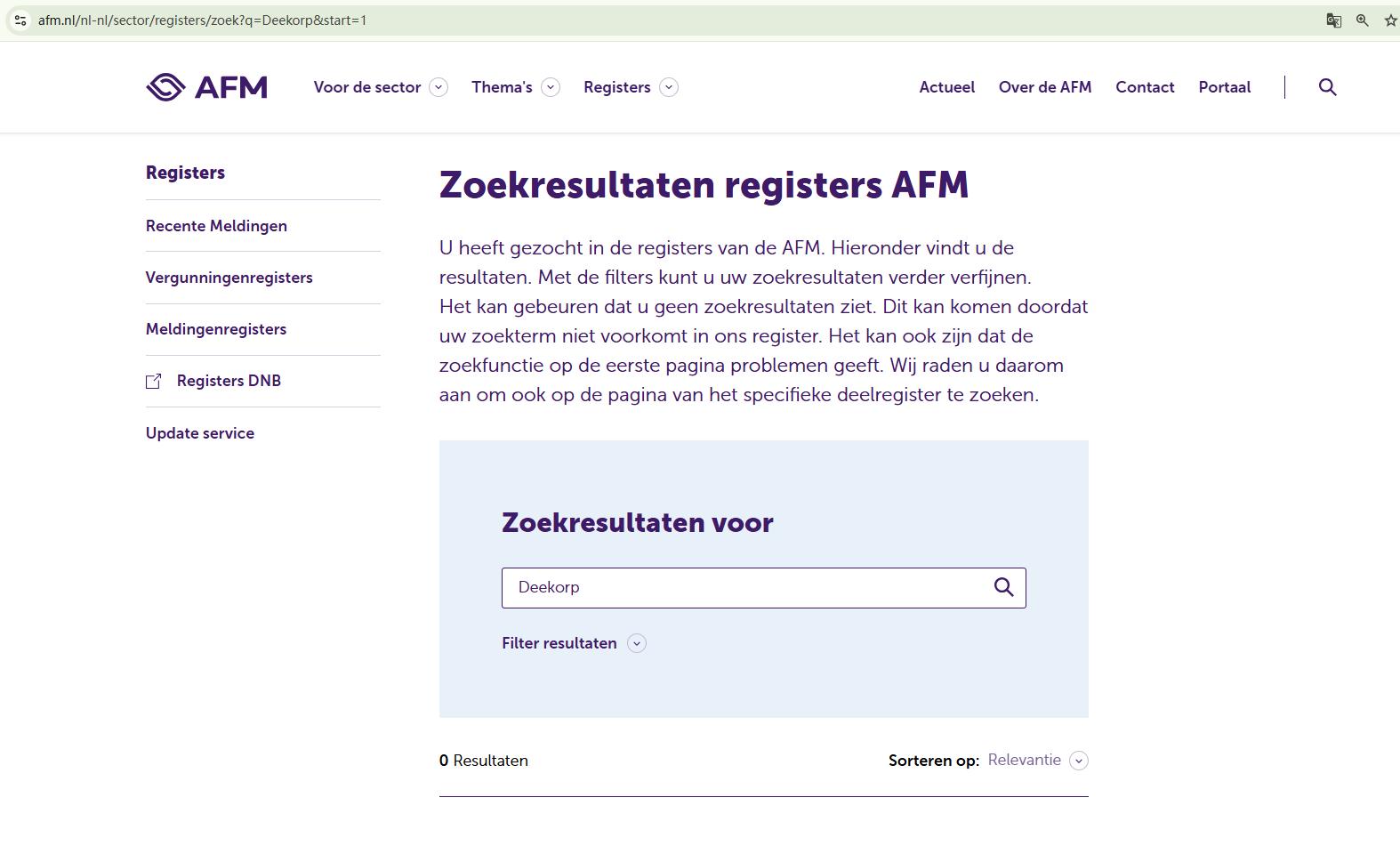
Task: Click into the Deekorp search input field
Action: coord(747,587)
